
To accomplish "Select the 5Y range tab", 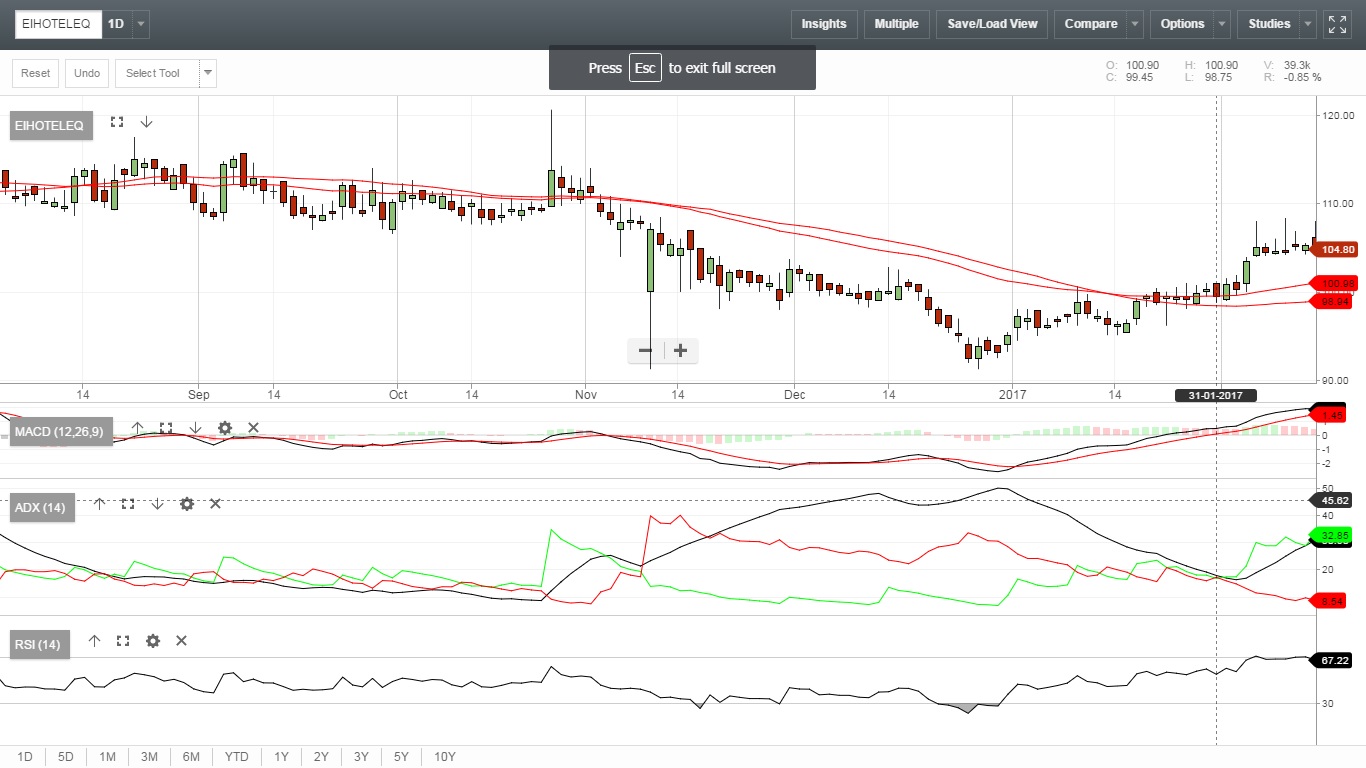I will 401,757.
